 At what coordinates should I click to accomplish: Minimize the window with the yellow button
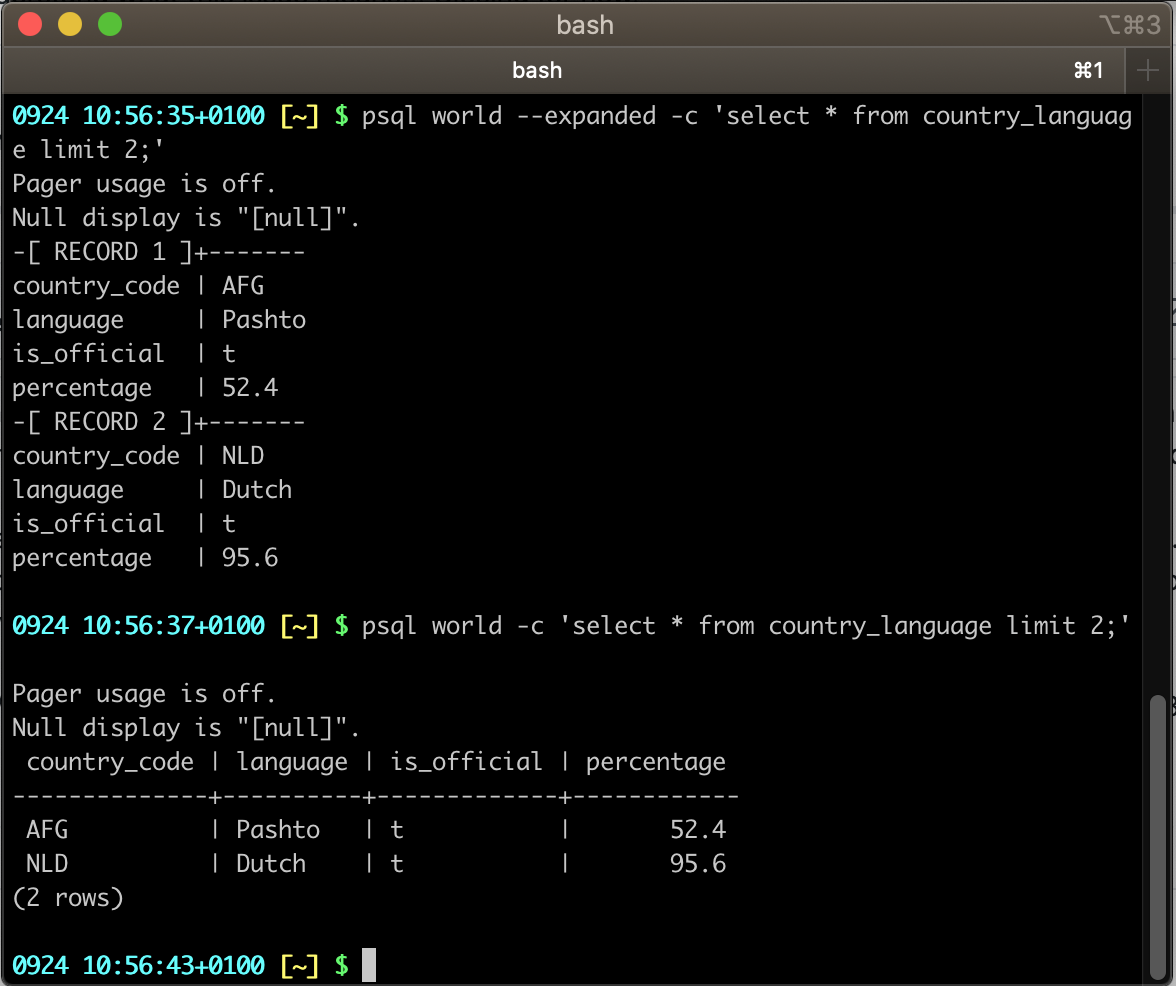[70, 24]
